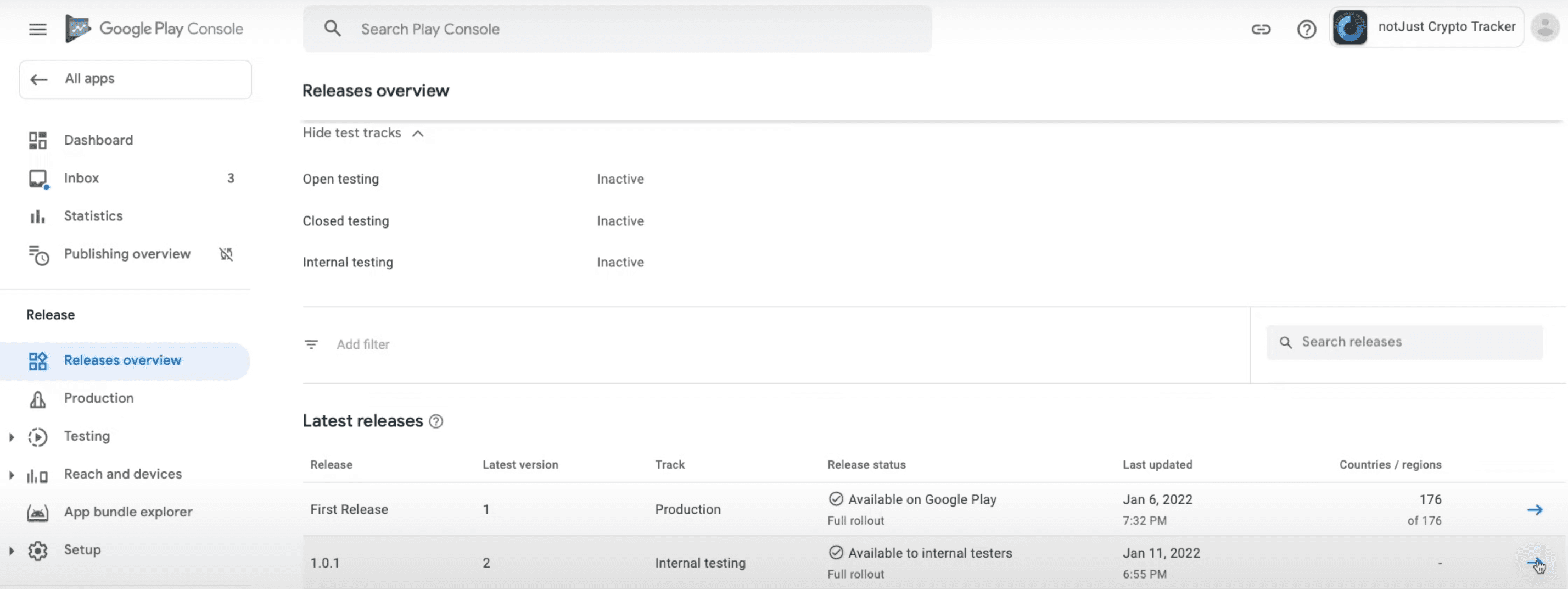Open the hamburger navigation menu
The image size is (1568, 589).
point(38,29)
